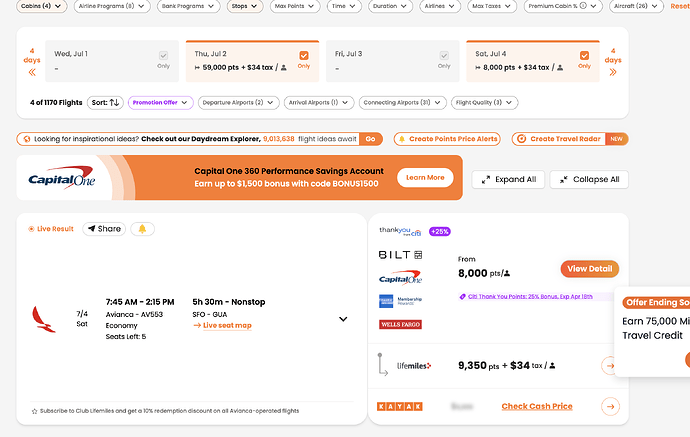Click the Offer Ending Soon badge
This screenshot has width=690, height=437.
pos(656,303)
